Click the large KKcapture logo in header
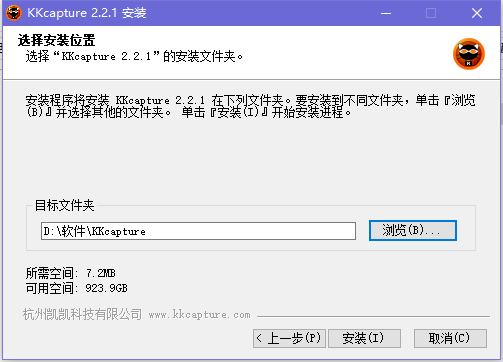503x362 pixels. tap(469, 54)
